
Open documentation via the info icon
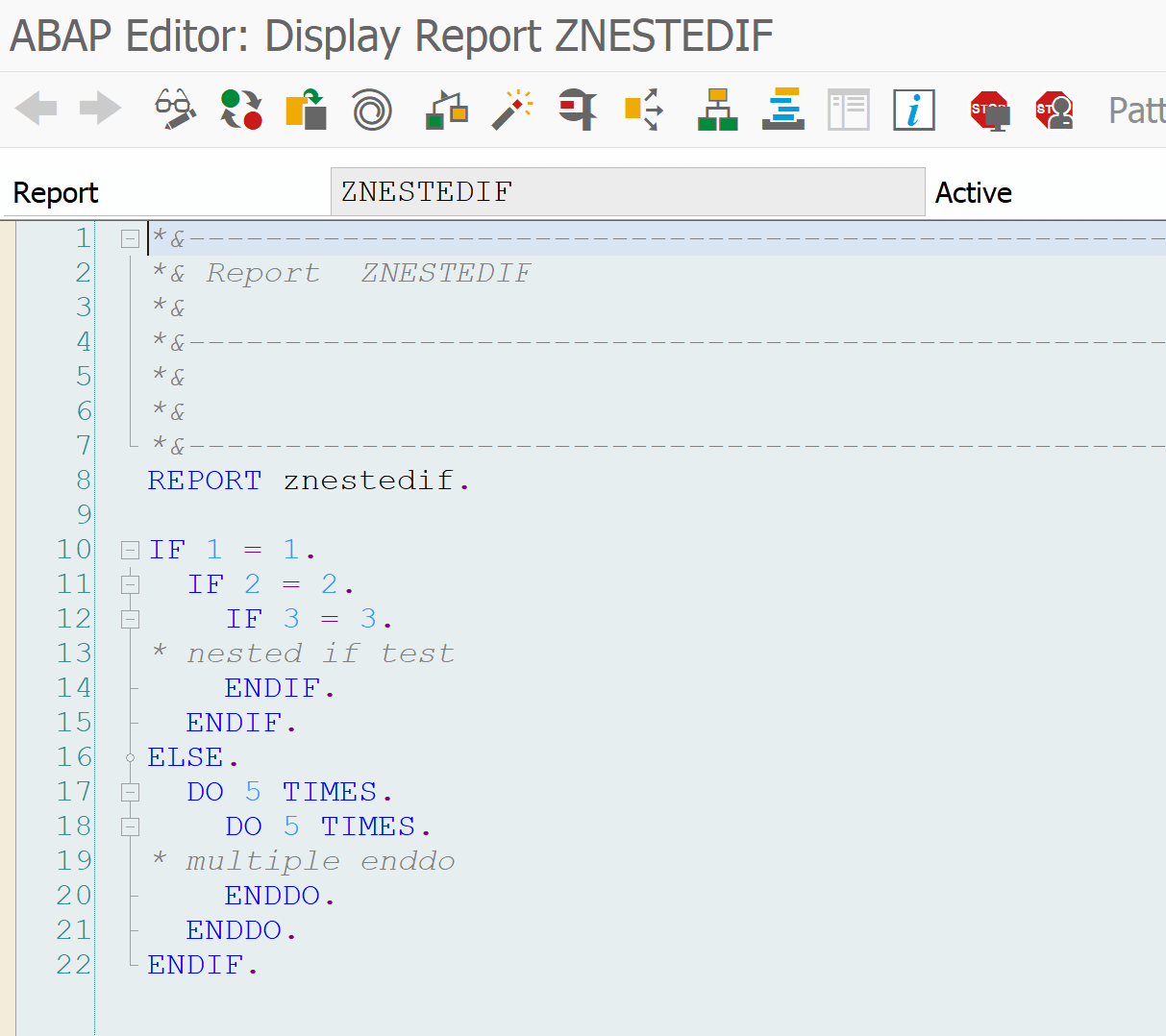click(913, 110)
